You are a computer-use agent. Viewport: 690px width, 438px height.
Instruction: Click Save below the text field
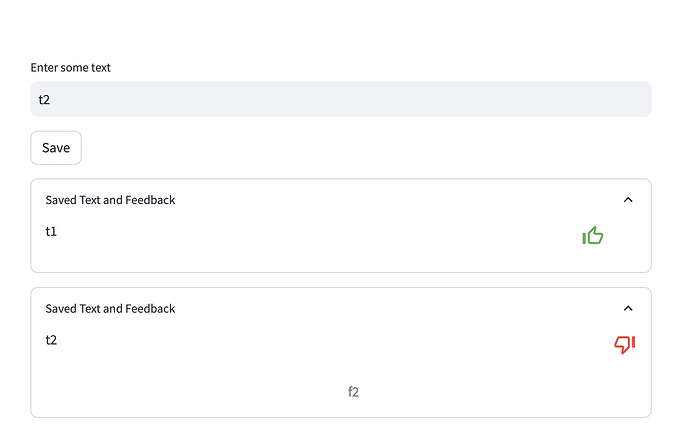pos(56,148)
